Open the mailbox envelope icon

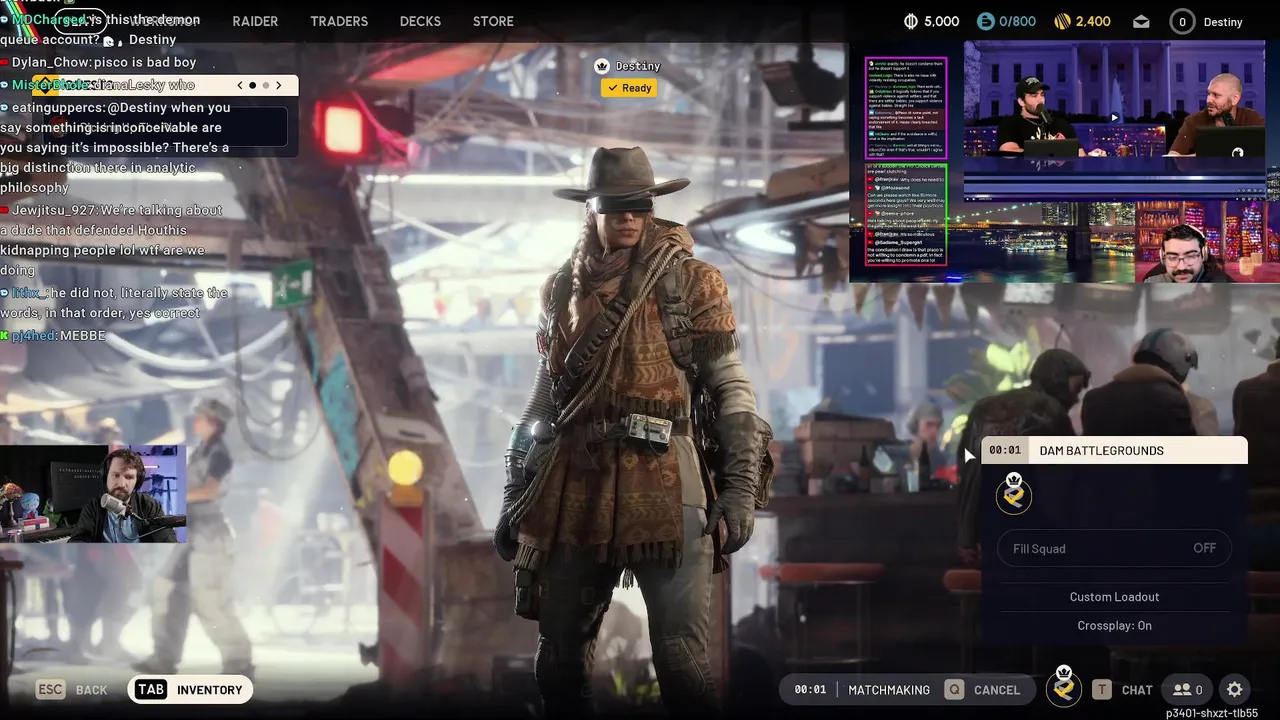coord(1141,21)
